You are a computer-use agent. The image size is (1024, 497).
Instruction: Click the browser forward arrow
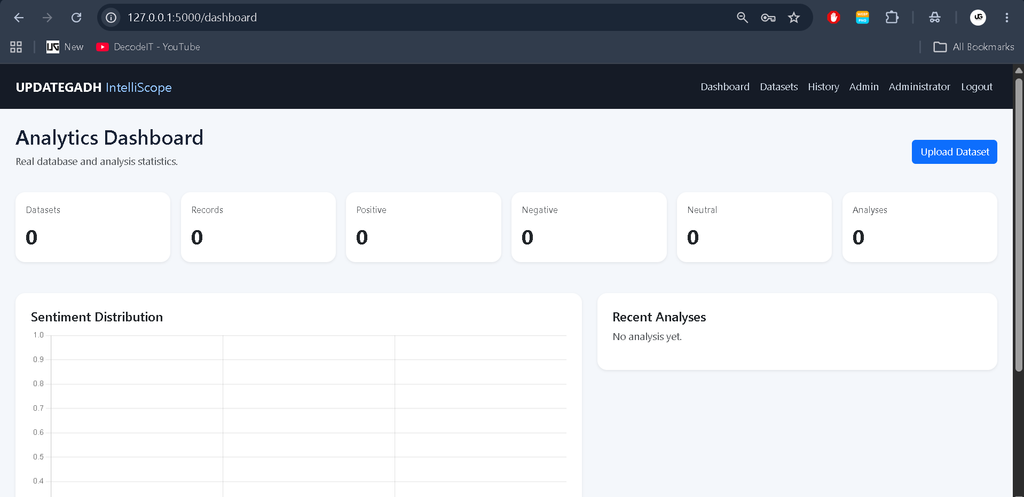(47, 18)
